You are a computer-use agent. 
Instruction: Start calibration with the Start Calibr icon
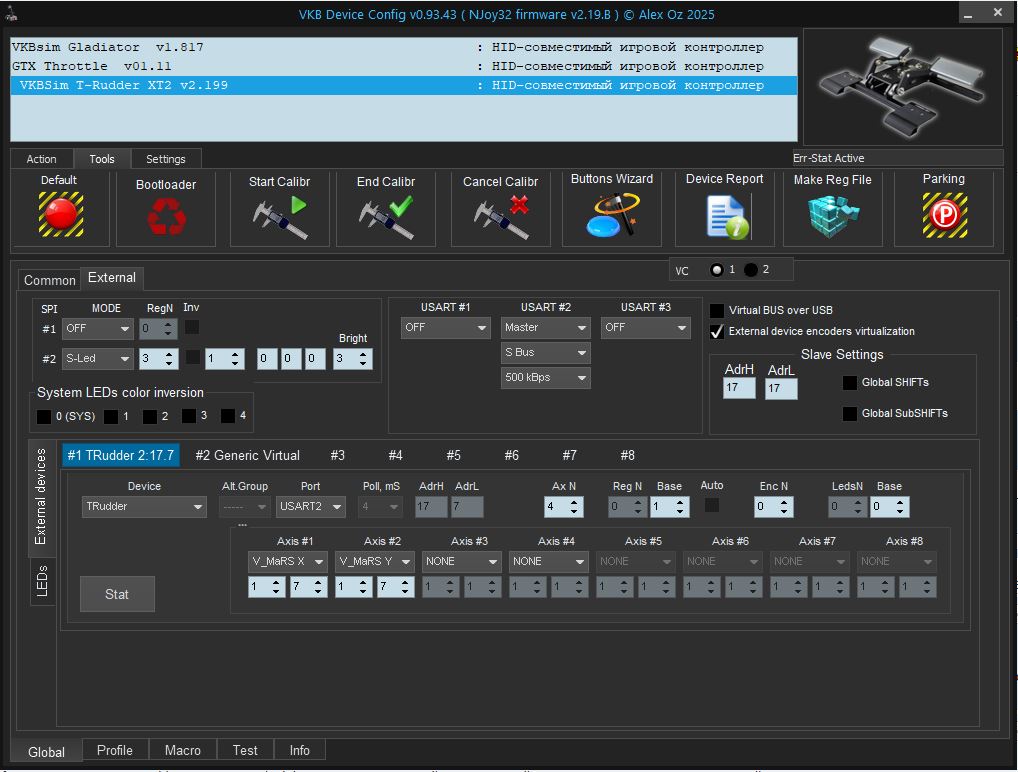[x=280, y=218]
